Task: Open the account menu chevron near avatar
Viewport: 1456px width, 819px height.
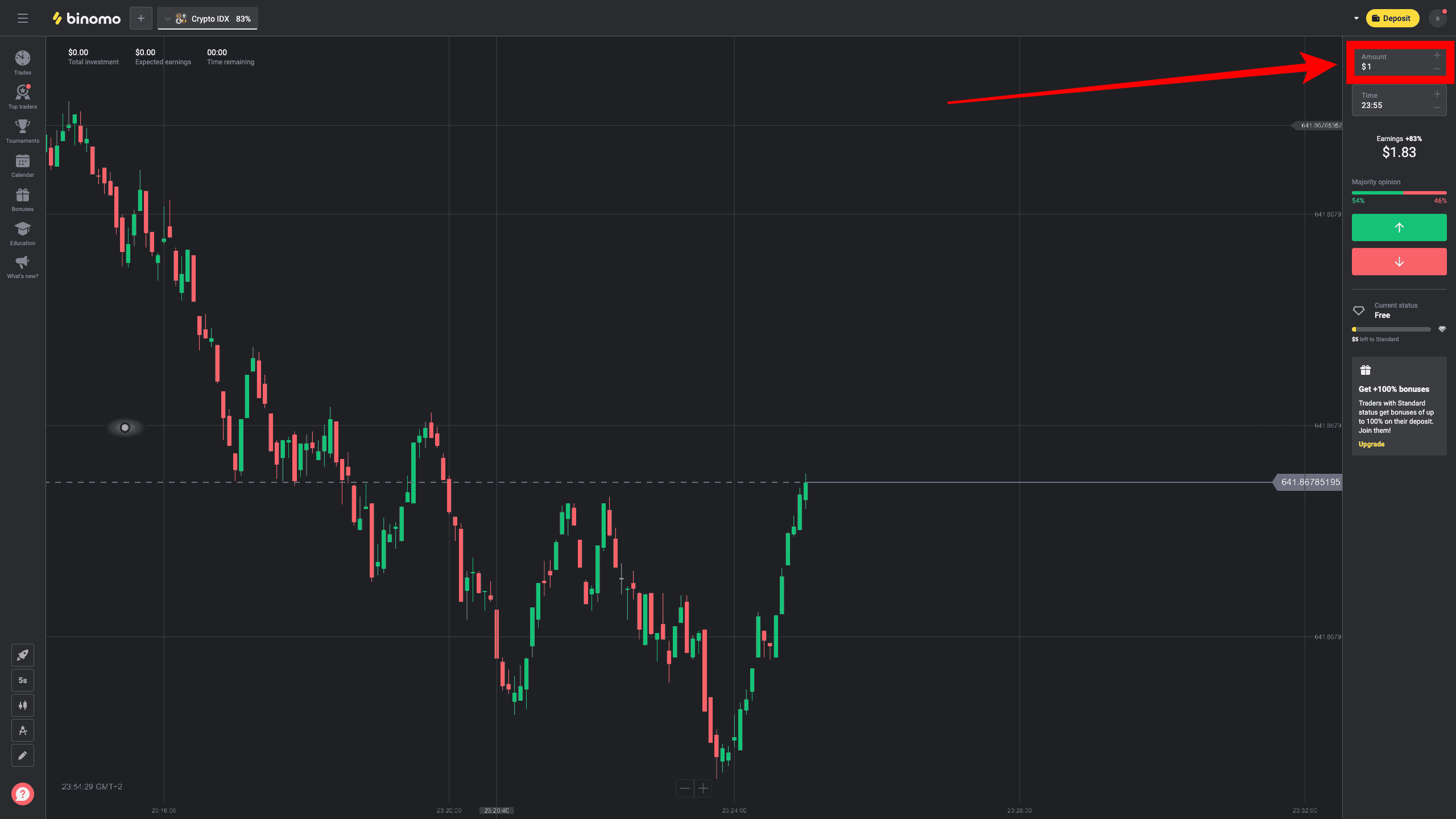Action: coord(1355,18)
